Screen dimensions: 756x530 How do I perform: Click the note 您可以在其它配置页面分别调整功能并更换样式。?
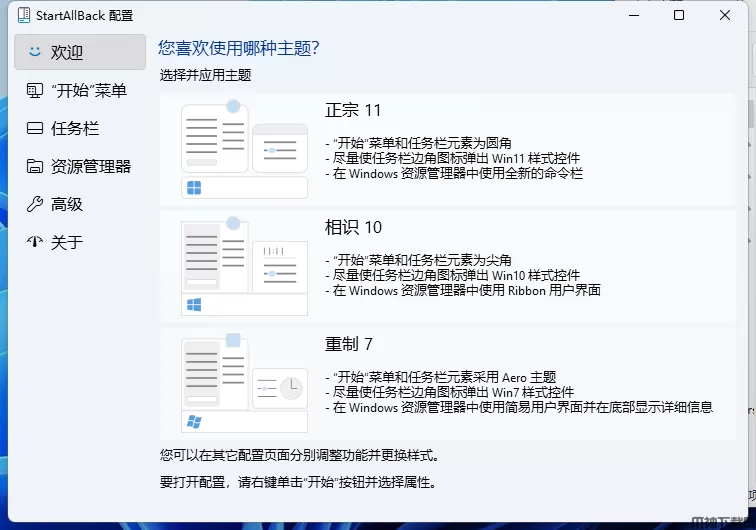click(299, 455)
